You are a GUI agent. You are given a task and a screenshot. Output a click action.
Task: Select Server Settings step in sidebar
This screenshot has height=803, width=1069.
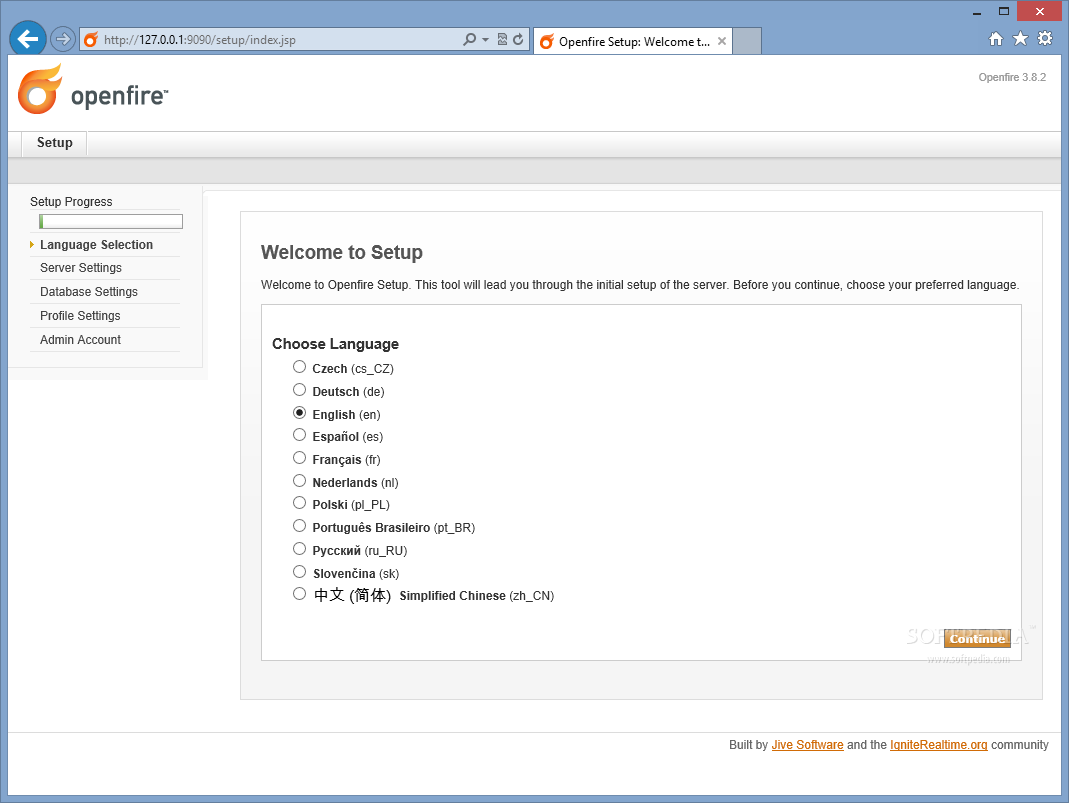pyautogui.click(x=80, y=268)
